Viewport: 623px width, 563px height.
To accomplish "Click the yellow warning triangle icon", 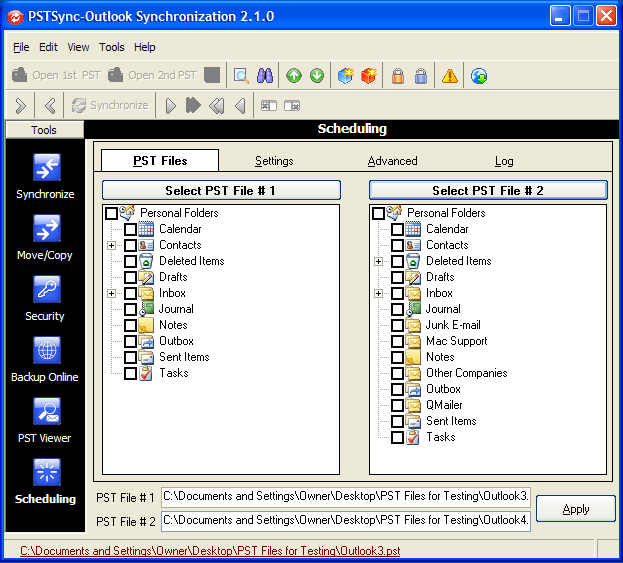I will 450,75.
